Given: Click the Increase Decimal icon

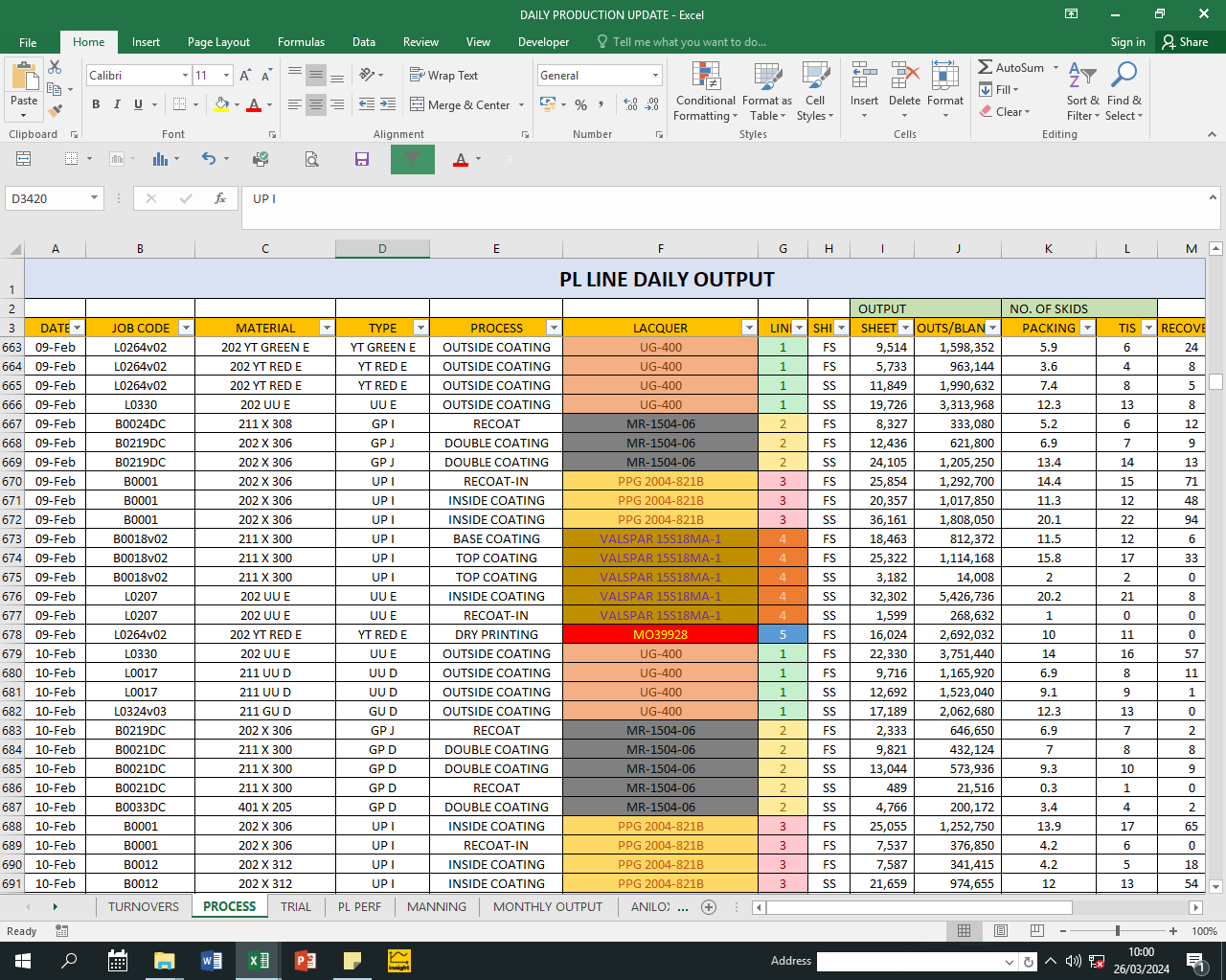Looking at the screenshot, I should click(x=630, y=104).
